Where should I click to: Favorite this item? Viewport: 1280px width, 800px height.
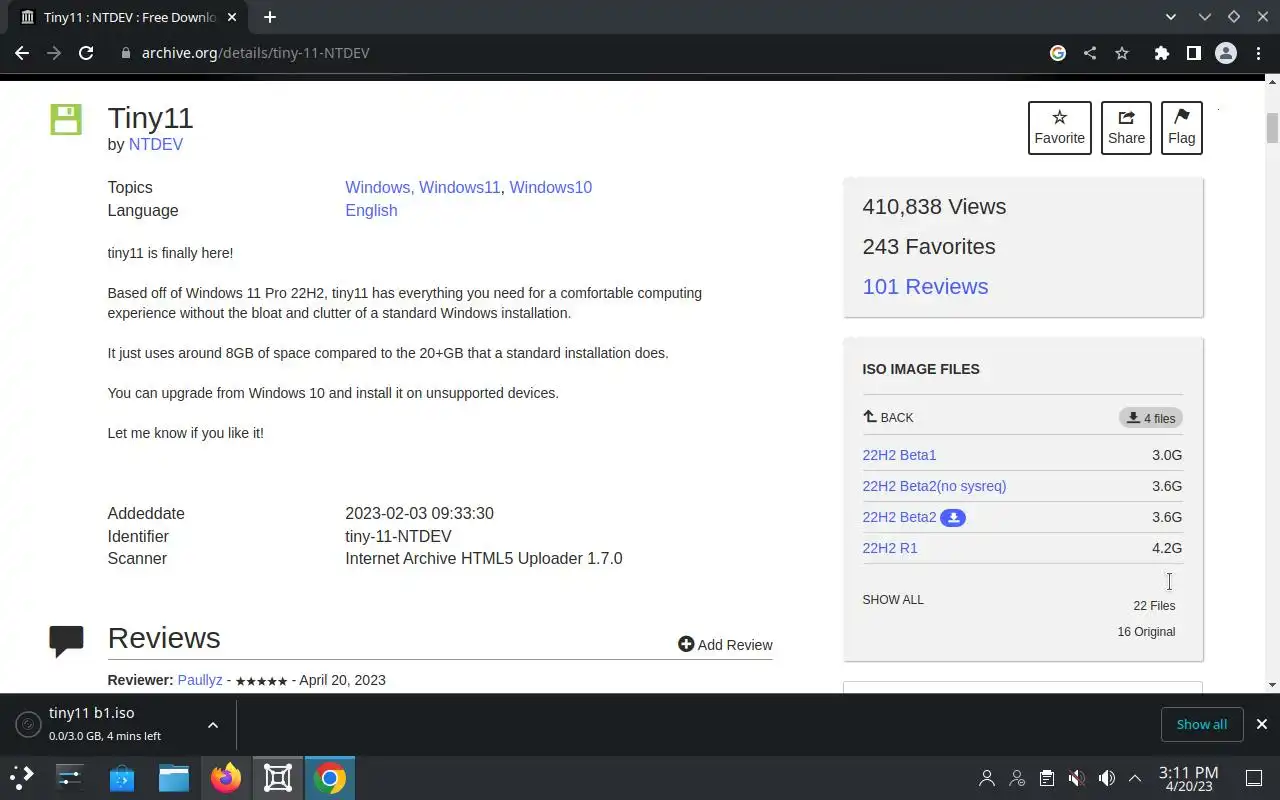pos(1059,128)
